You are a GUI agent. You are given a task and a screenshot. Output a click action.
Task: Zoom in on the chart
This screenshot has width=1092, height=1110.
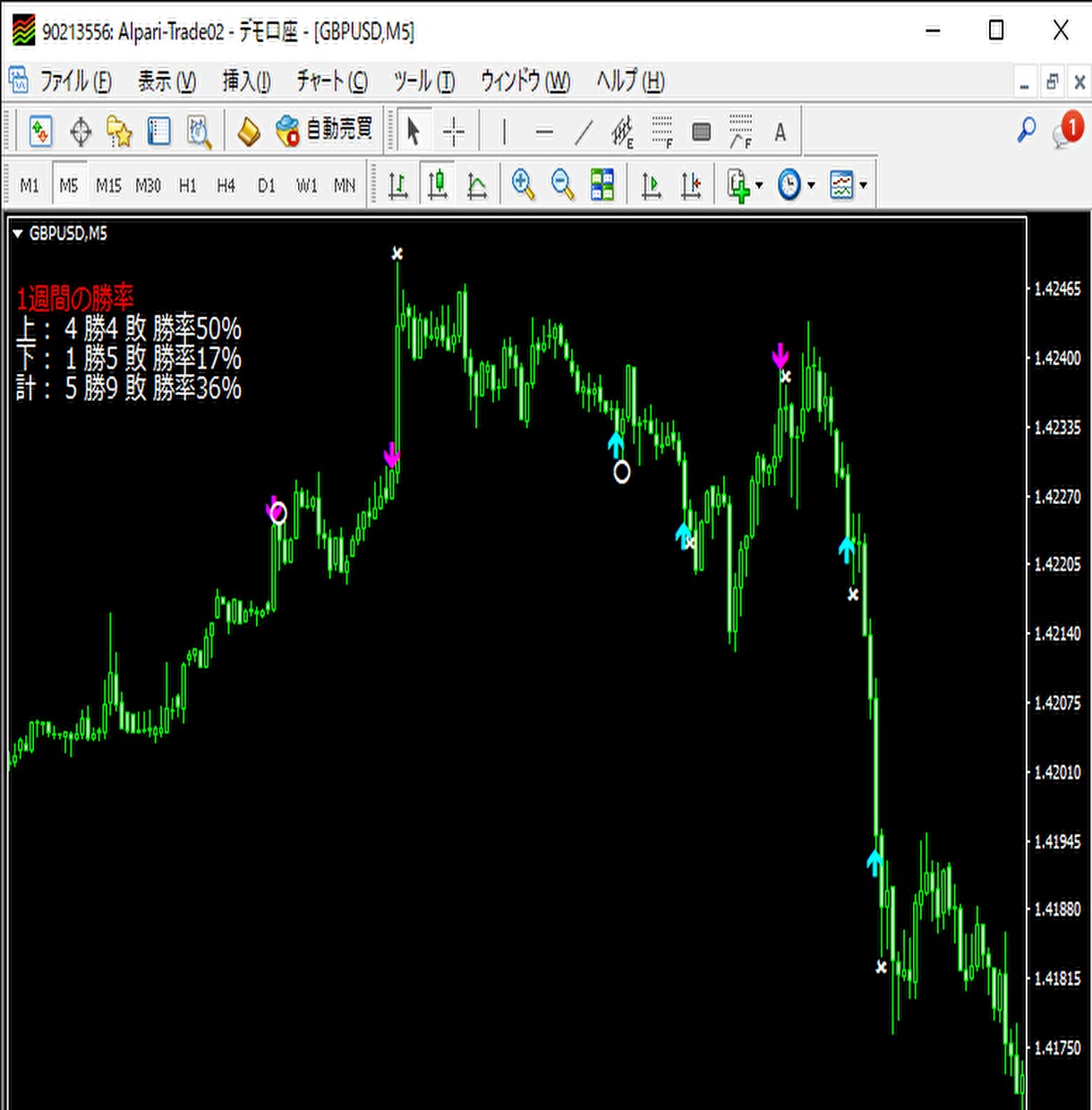click(523, 185)
